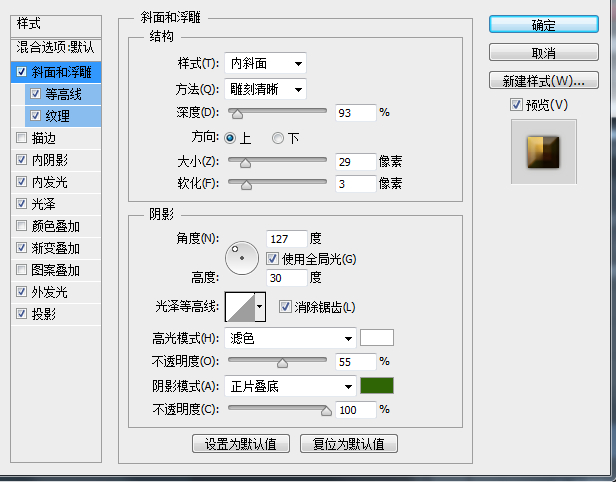Uncheck 使用全局光 checkbox
This screenshot has width=616, height=482.
point(272,258)
